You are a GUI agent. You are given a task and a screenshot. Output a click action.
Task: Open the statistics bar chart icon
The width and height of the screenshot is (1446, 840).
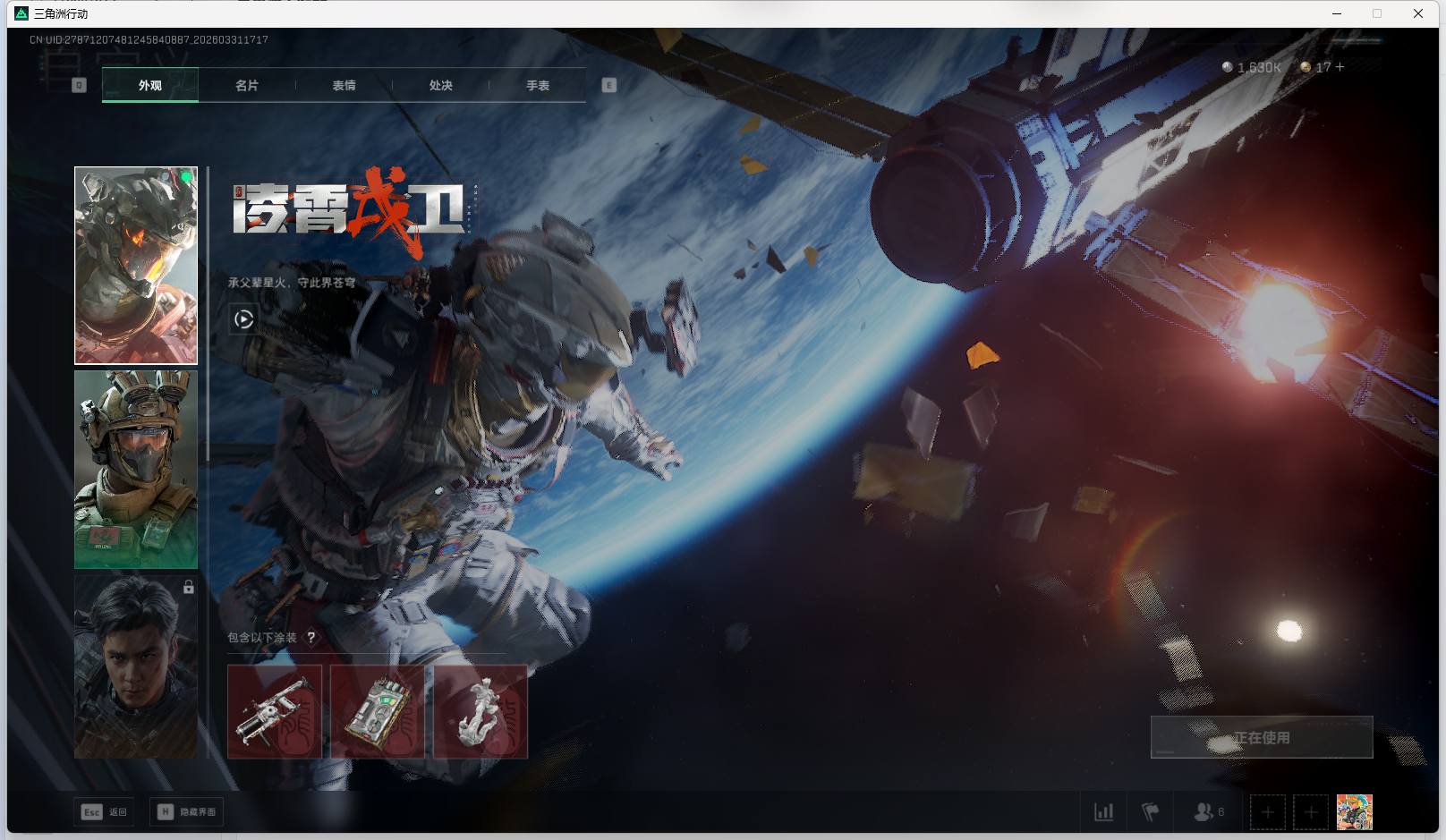point(1104,812)
